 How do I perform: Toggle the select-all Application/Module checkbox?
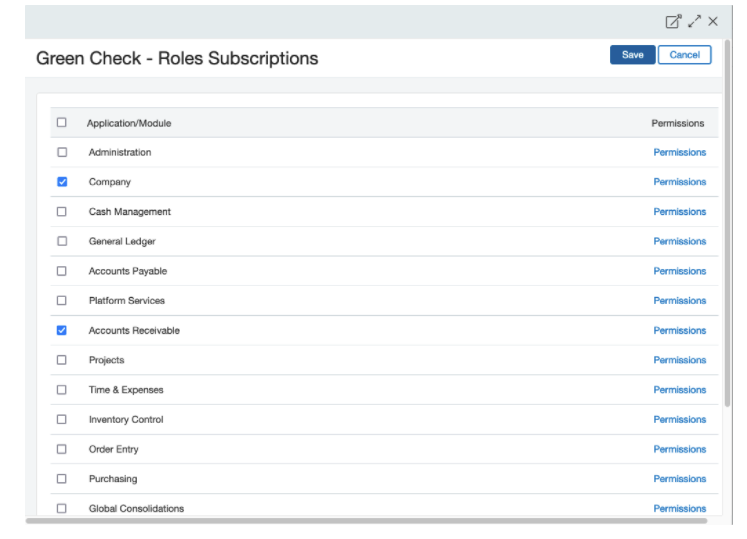(62, 122)
